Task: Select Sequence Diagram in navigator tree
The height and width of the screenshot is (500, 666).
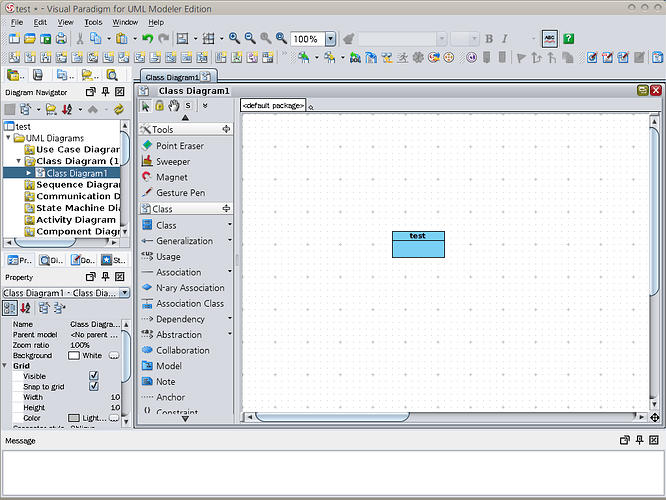Action: coord(73,185)
